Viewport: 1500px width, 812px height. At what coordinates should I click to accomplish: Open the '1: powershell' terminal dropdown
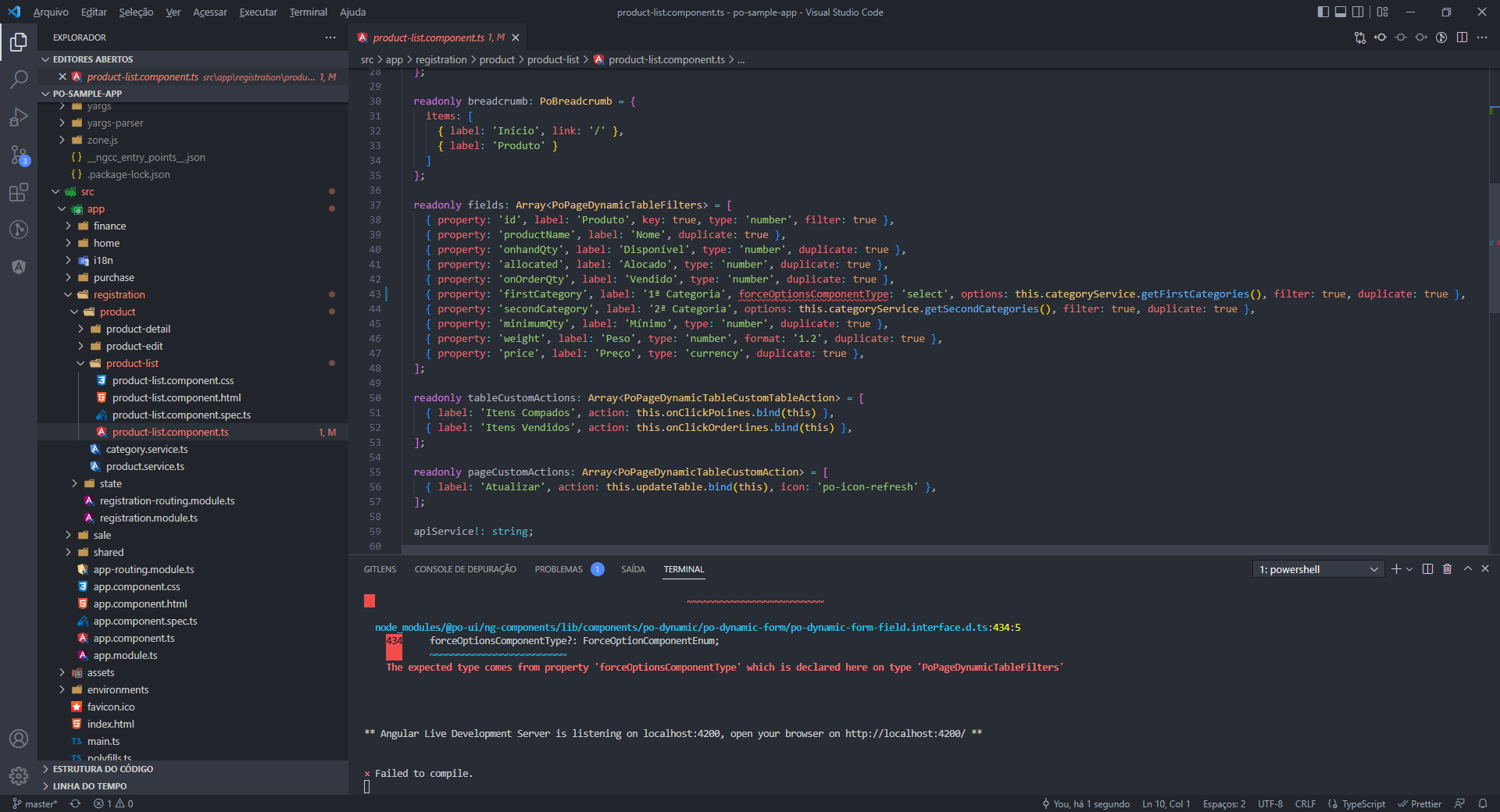(x=1317, y=569)
